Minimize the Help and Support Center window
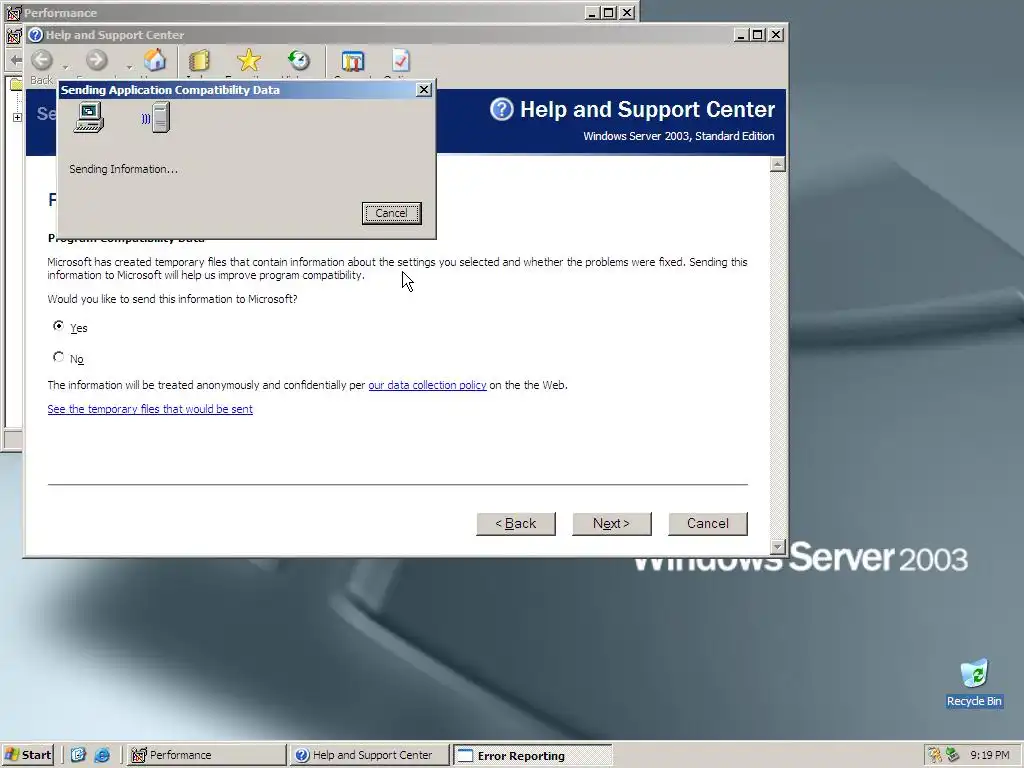This screenshot has width=1024, height=768. (x=741, y=35)
